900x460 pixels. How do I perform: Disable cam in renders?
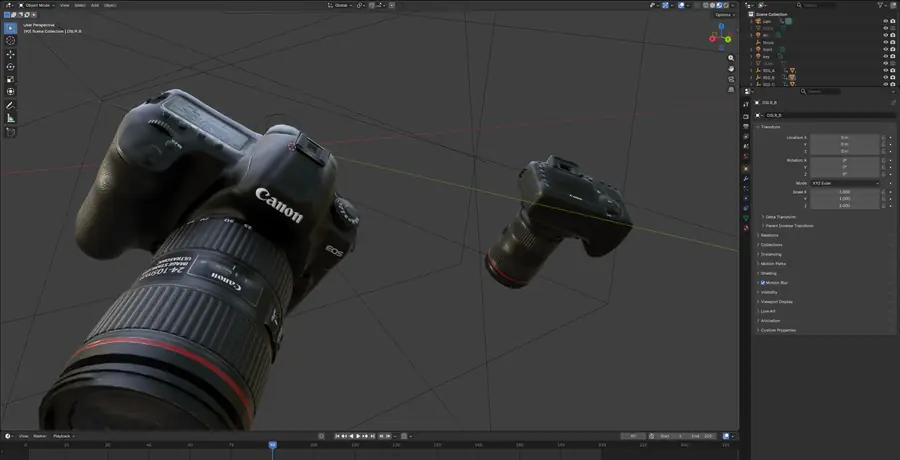893,21
